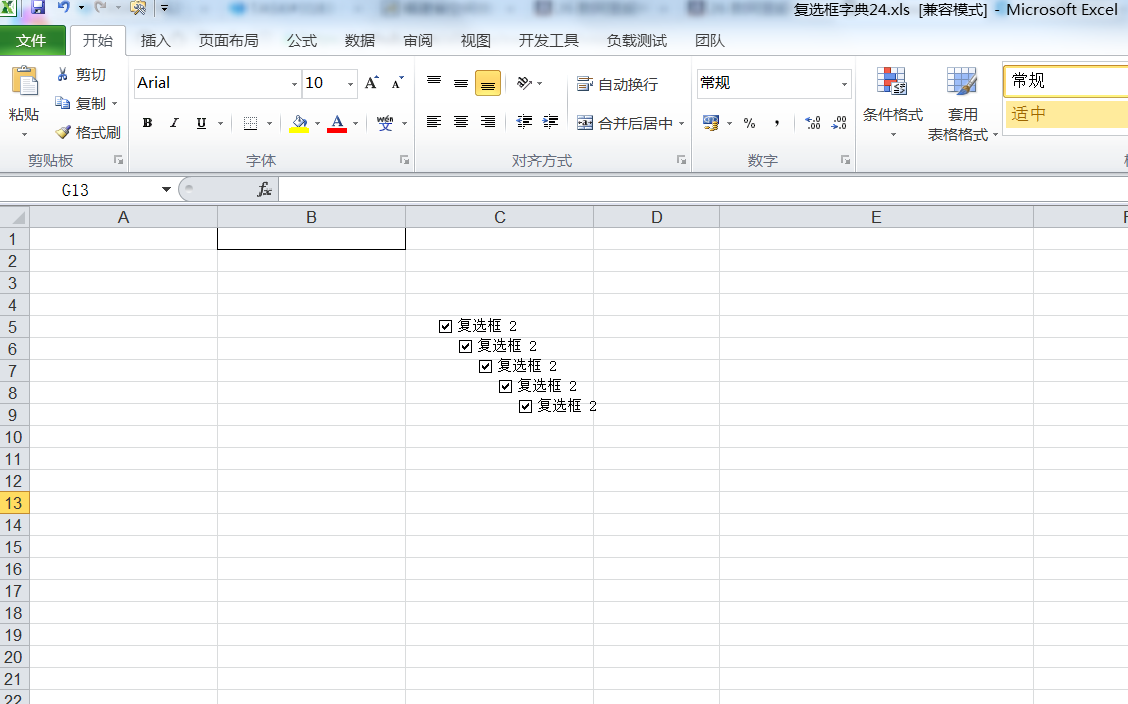Screen dimensions: 1128x704
Task: Toggle the checkbox in row 5
Action: (445, 326)
